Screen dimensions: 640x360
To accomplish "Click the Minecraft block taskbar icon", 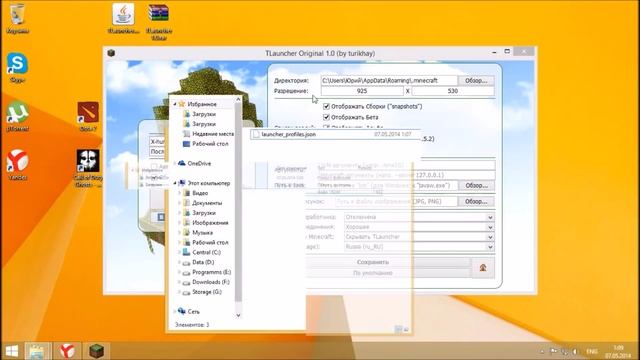I will click(97, 351).
